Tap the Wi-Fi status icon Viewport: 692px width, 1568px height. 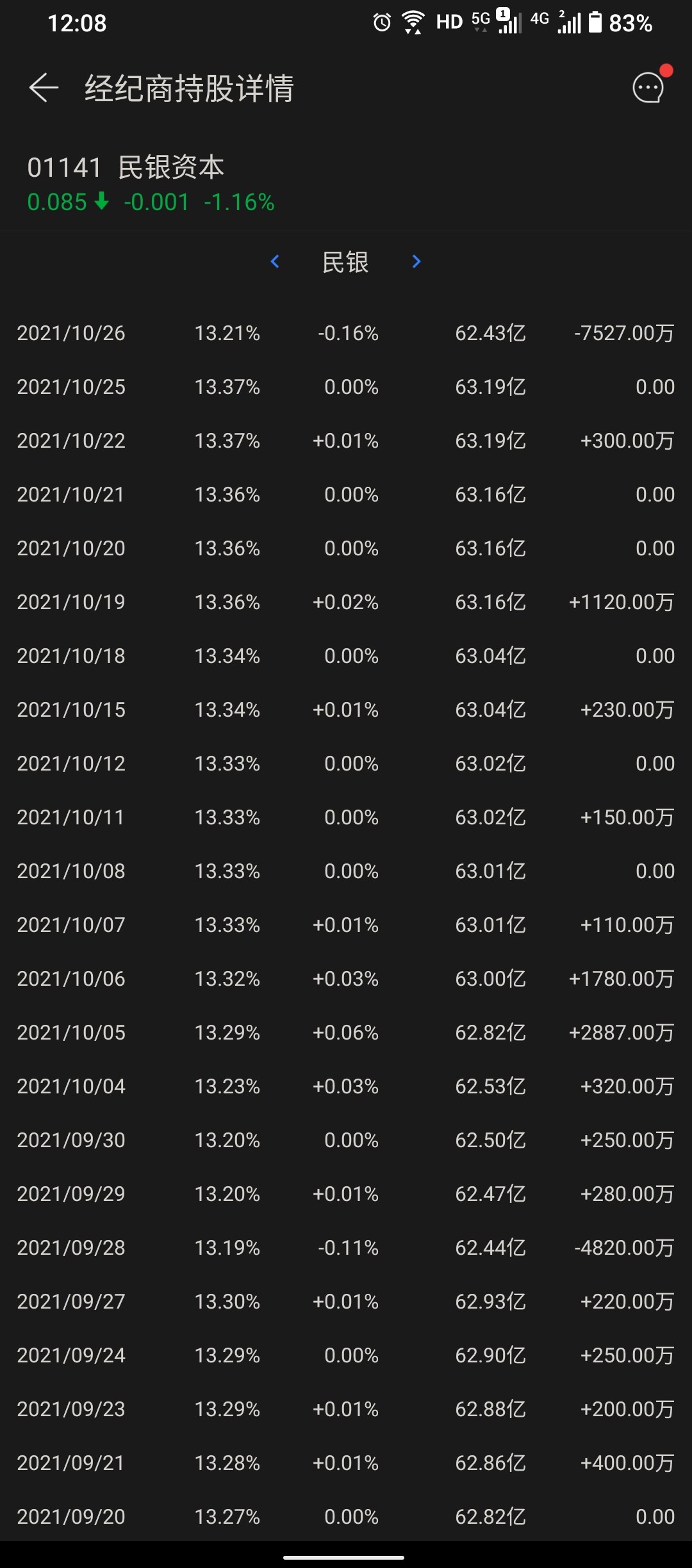coord(413,23)
